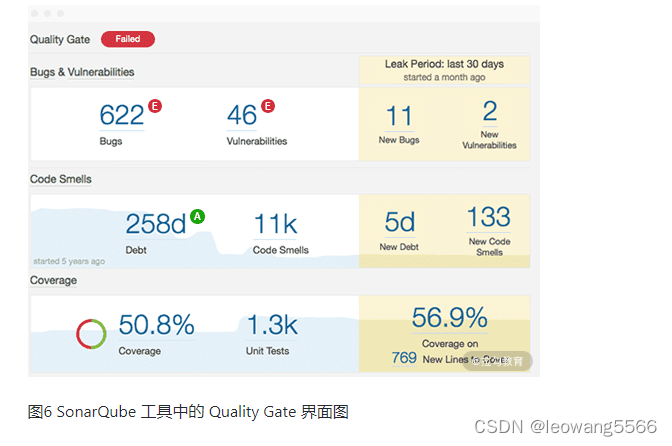Image resolution: width=672 pixels, height=446 pixels.
Task: Click the coverage donut chart icon
Action: (91, 334)
